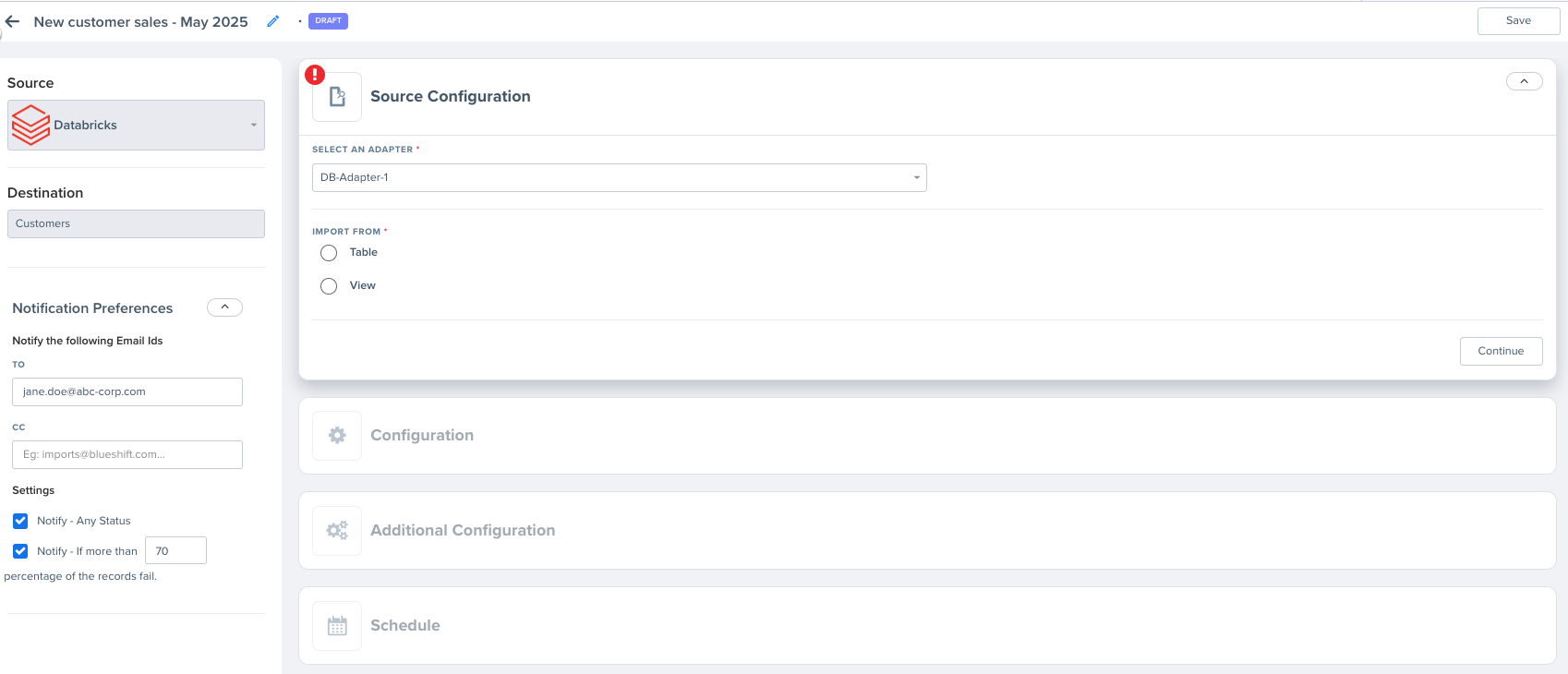Viewport: 1568px width, 674px height.
Task: Click the failure percentage field showing 70
Action: pyautogui.click(x=175, y=551)
